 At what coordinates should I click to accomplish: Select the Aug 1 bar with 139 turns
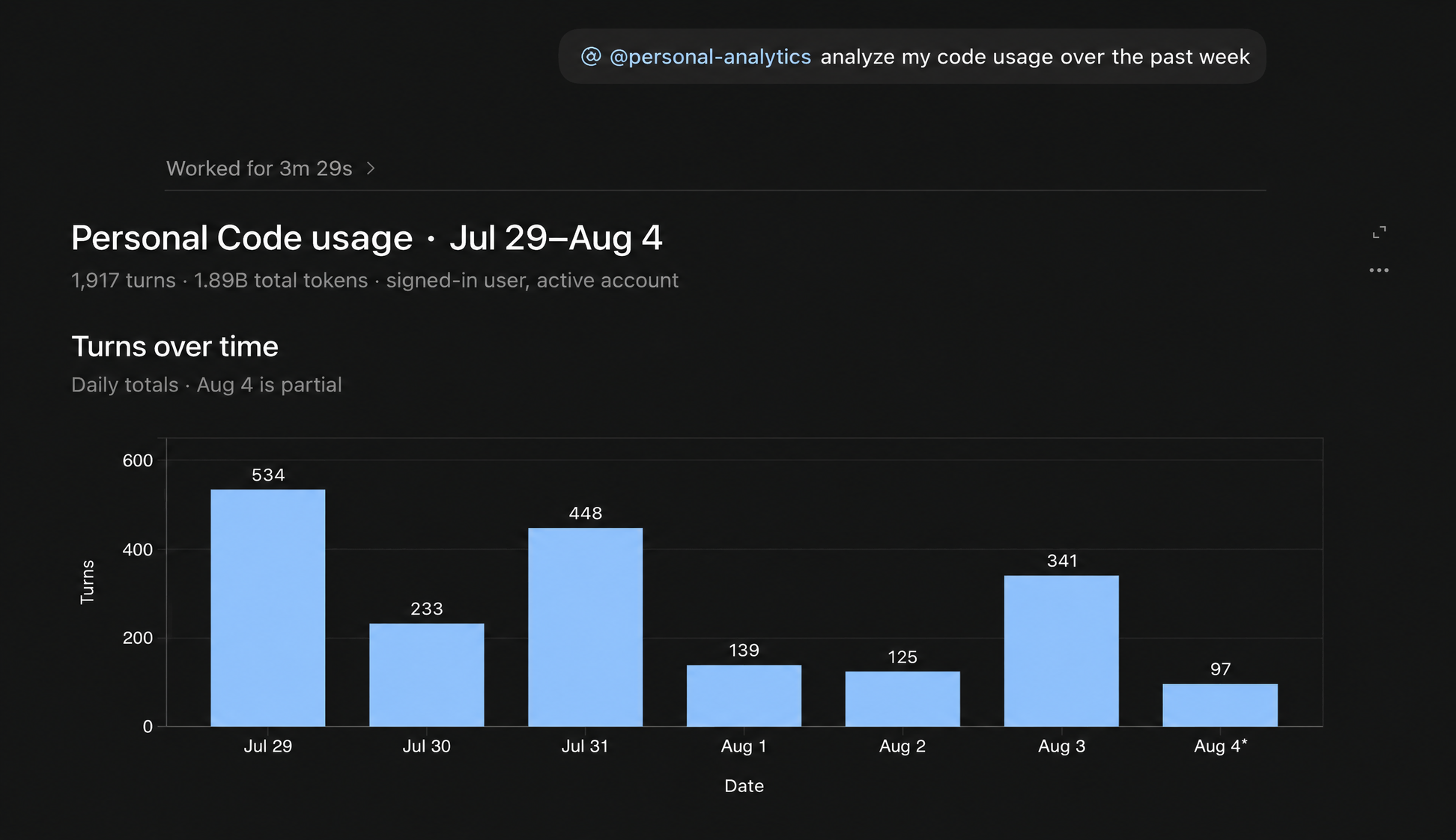point(744,696)
